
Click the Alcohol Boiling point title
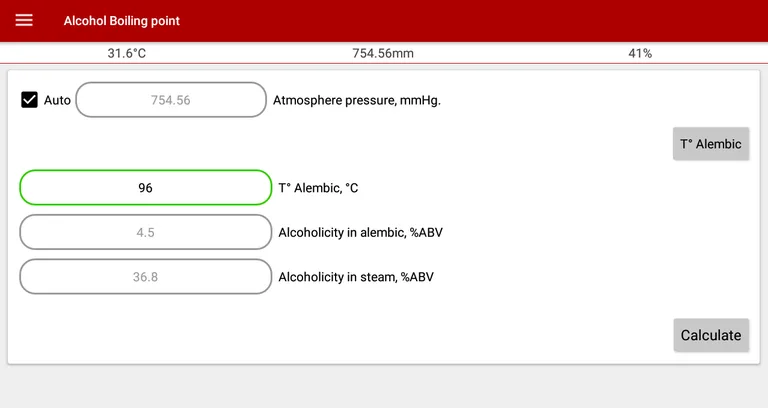(122, 21)
